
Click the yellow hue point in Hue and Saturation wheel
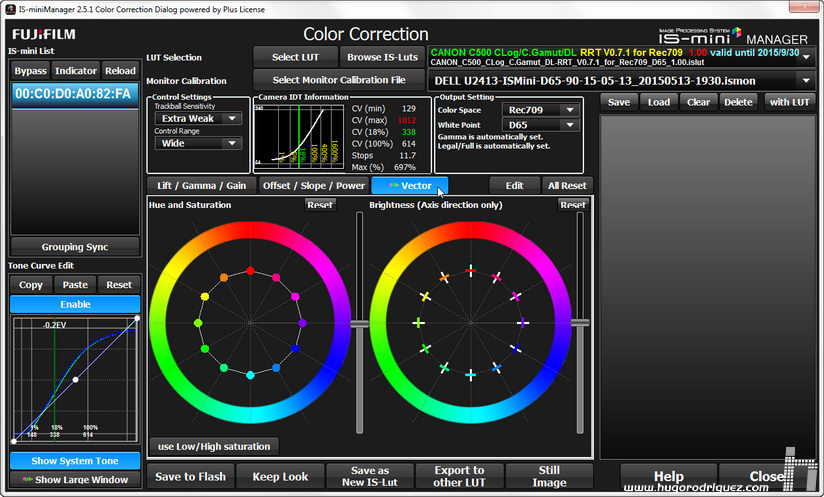click(x=205, y=297)
